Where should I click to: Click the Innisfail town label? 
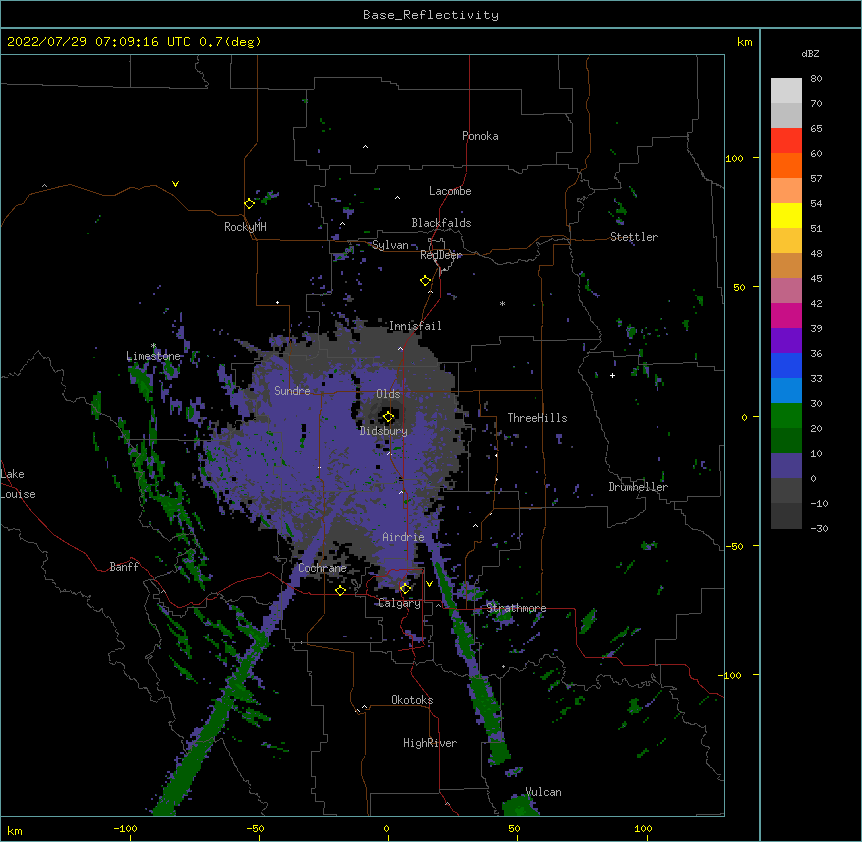coord(415,326)
